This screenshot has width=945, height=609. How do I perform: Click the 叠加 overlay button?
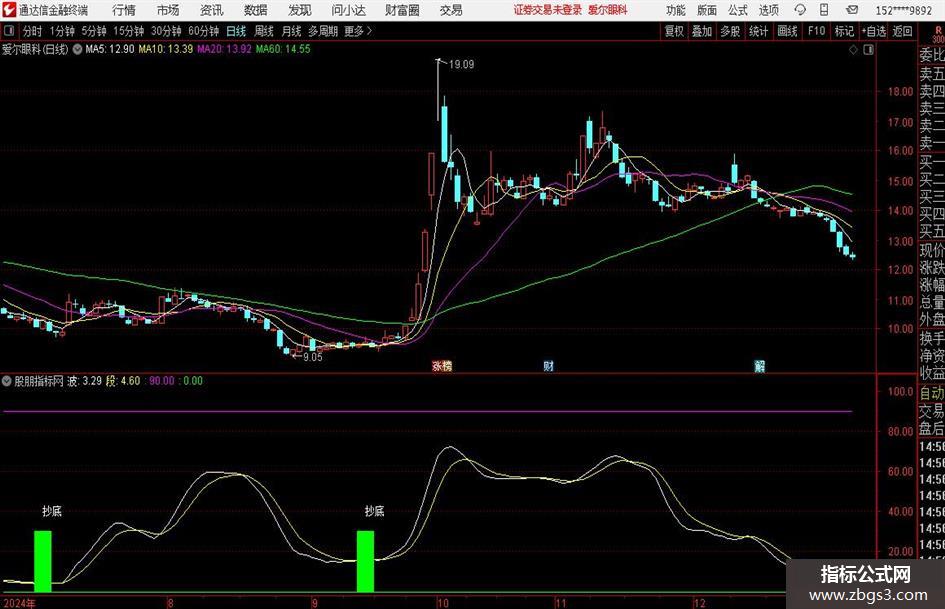[x=702, y=31]
